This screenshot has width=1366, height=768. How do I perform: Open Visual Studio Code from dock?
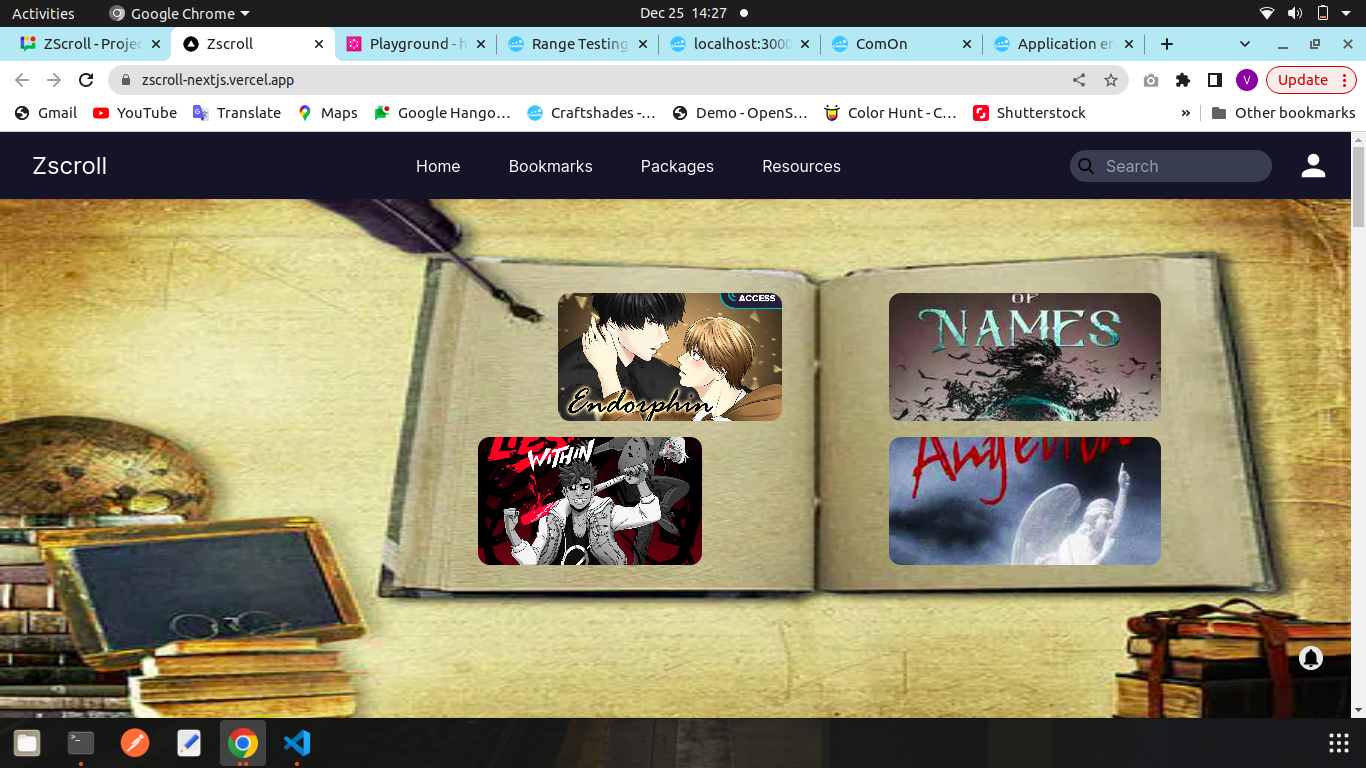pyautogui.click(x=297, y=743)
